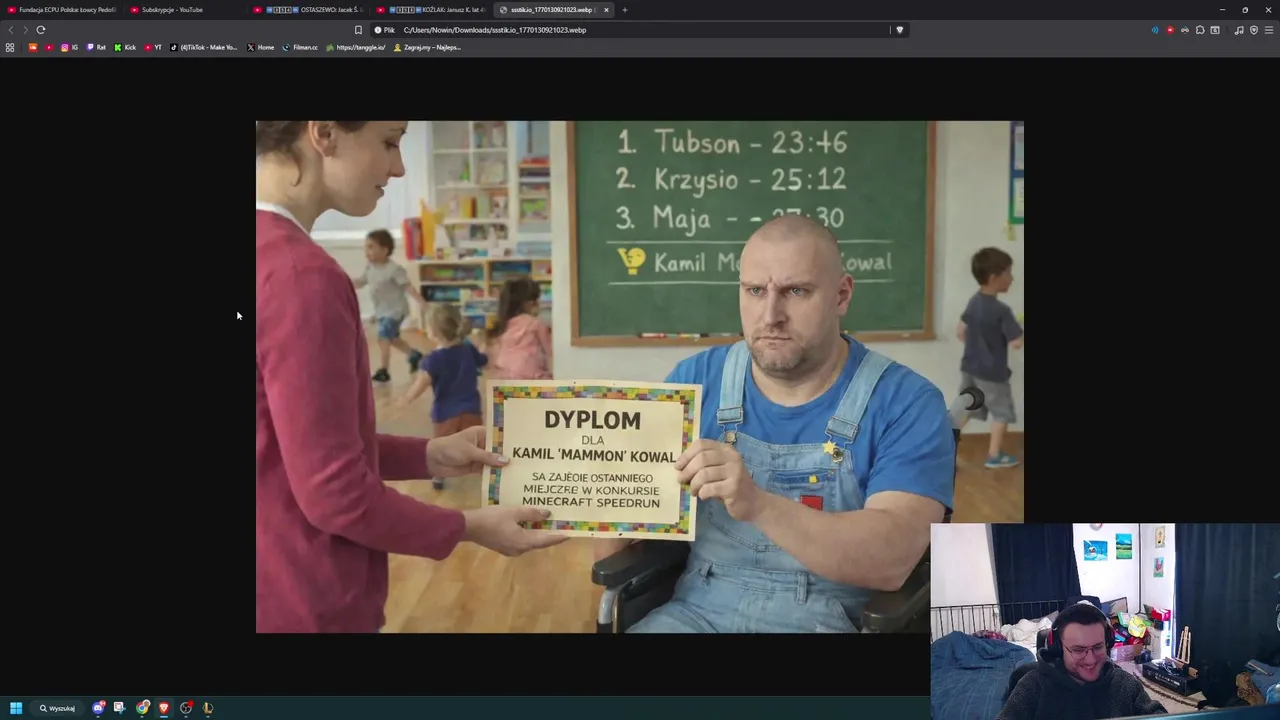This screenshot has height=720, width=1280.
Task: Open League of Legends from the taskbar
Action: pyautogui.click(x=208, y=708)
